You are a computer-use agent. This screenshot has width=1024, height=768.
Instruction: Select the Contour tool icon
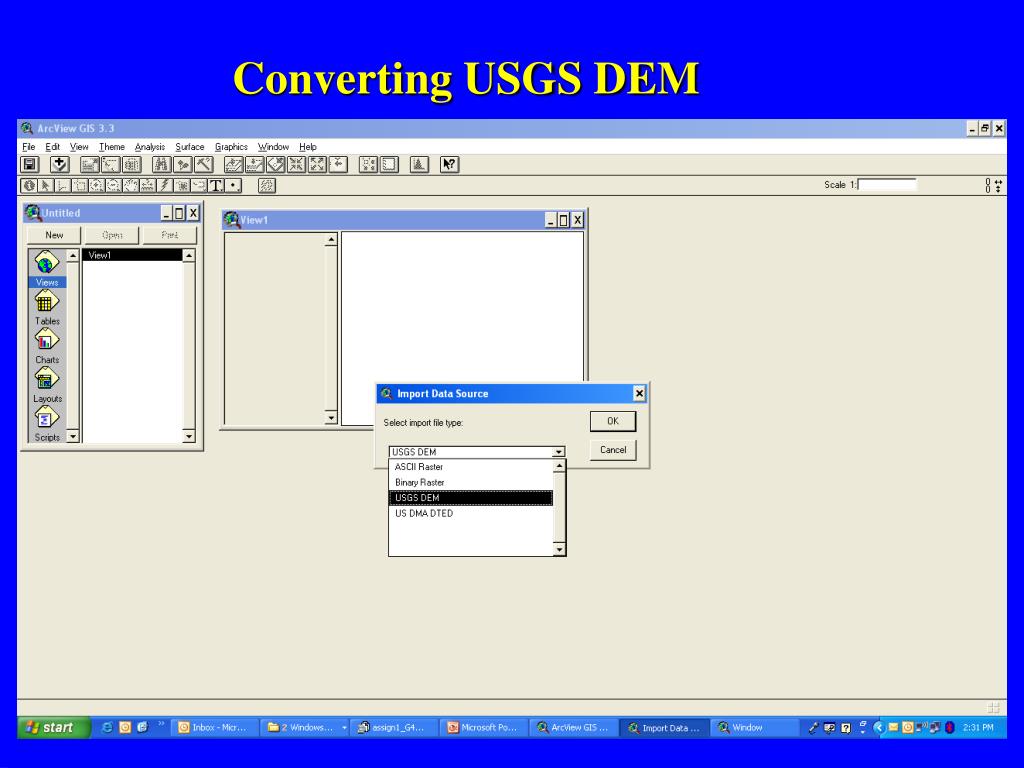click(266, 185)
